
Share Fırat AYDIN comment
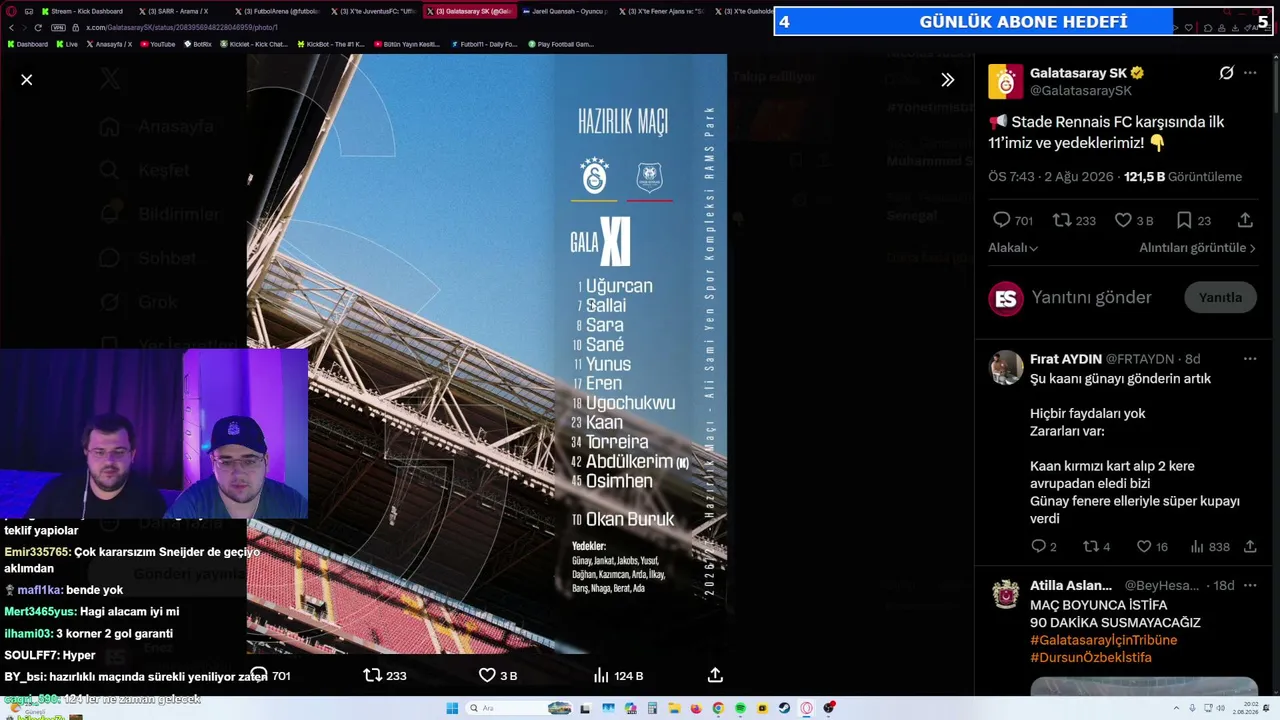(x=1250, y=547)
